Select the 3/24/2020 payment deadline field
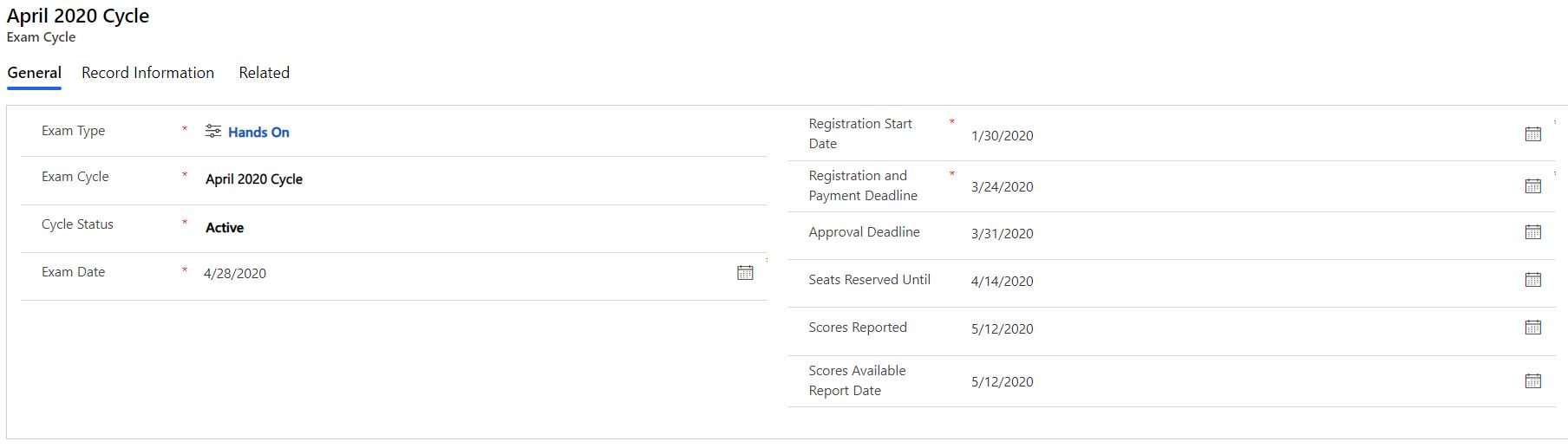This screenshot has height=448, width=1568. pos(1002,187)
